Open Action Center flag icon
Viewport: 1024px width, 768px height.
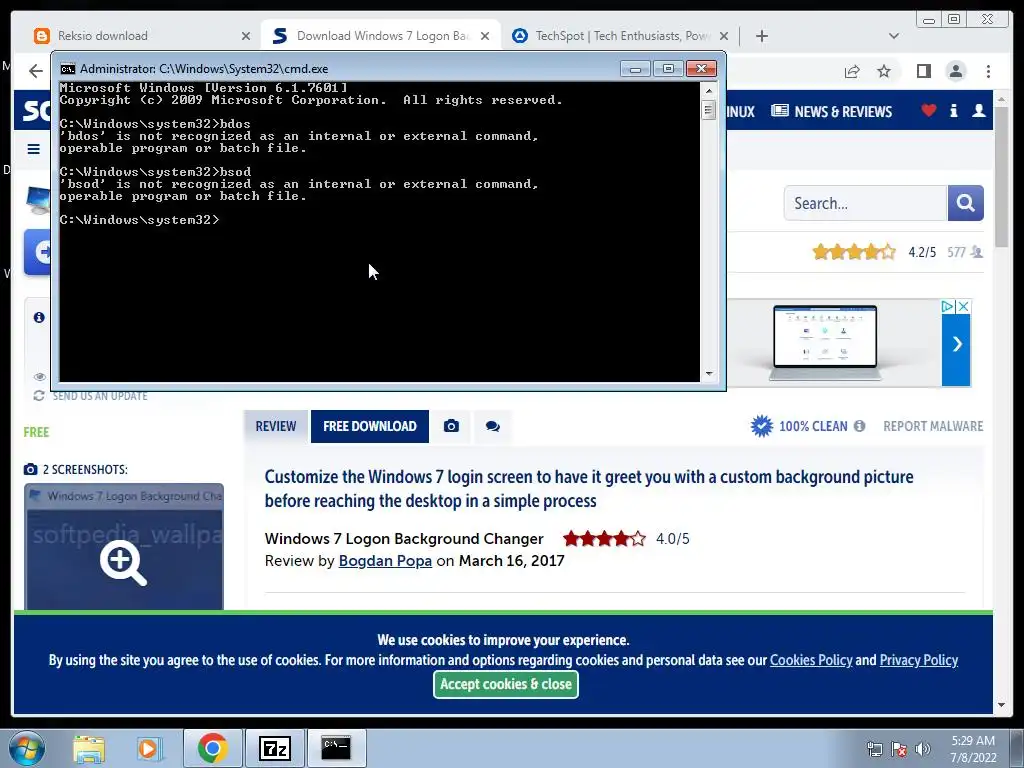pyautogui.click(x=899, y=749)
